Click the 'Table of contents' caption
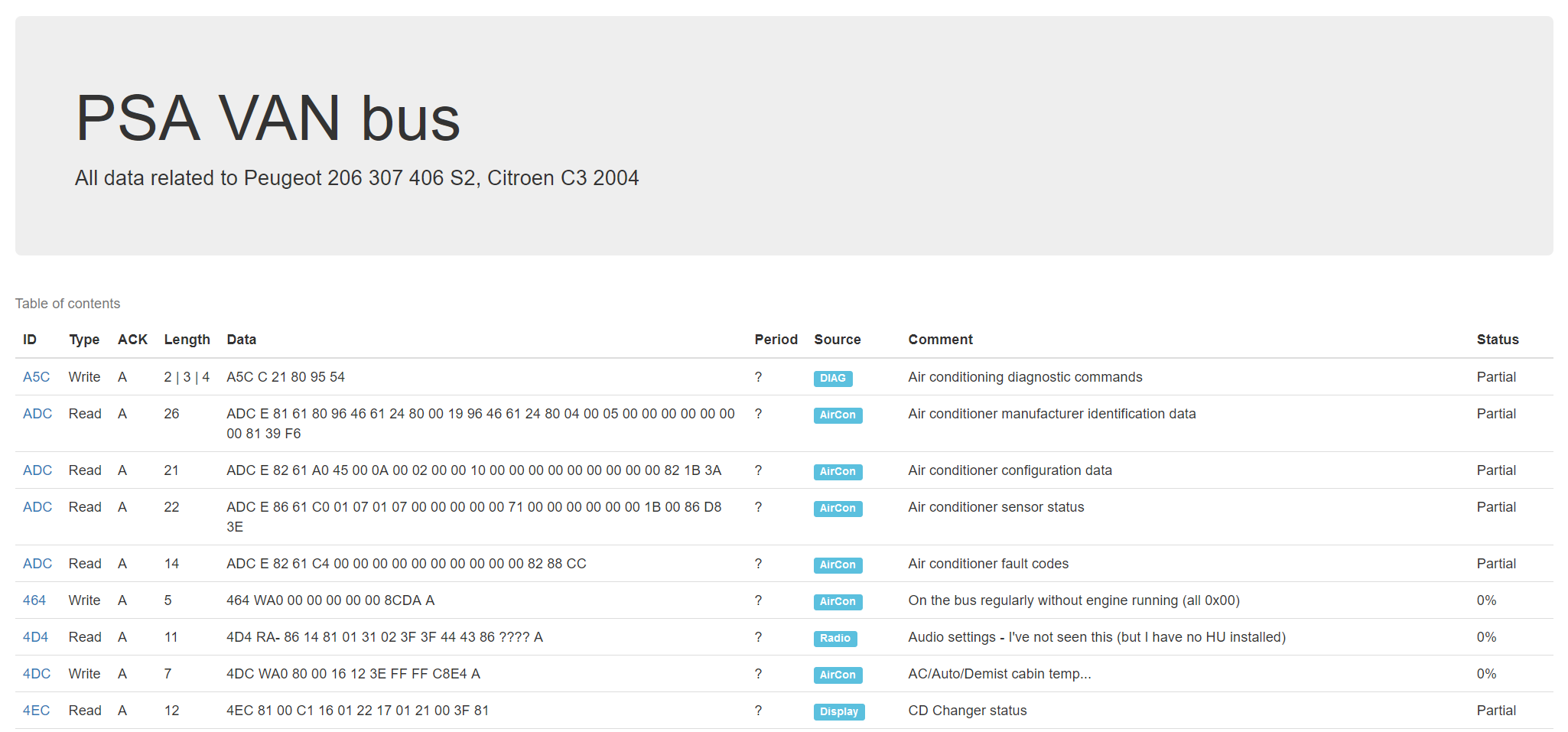 [68, 304]
